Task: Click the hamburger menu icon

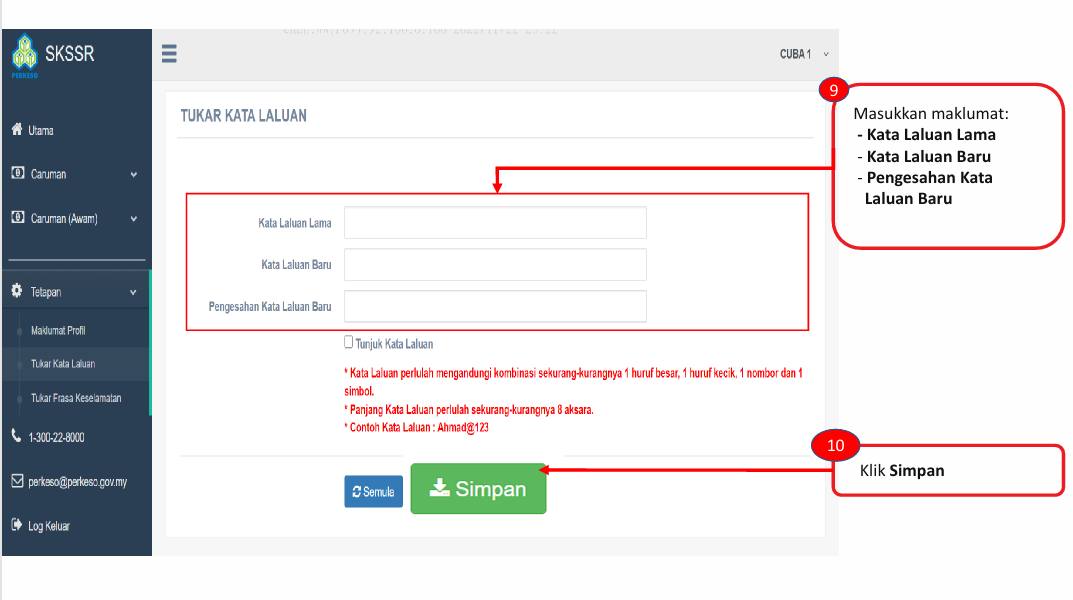Action: [169, 53]
